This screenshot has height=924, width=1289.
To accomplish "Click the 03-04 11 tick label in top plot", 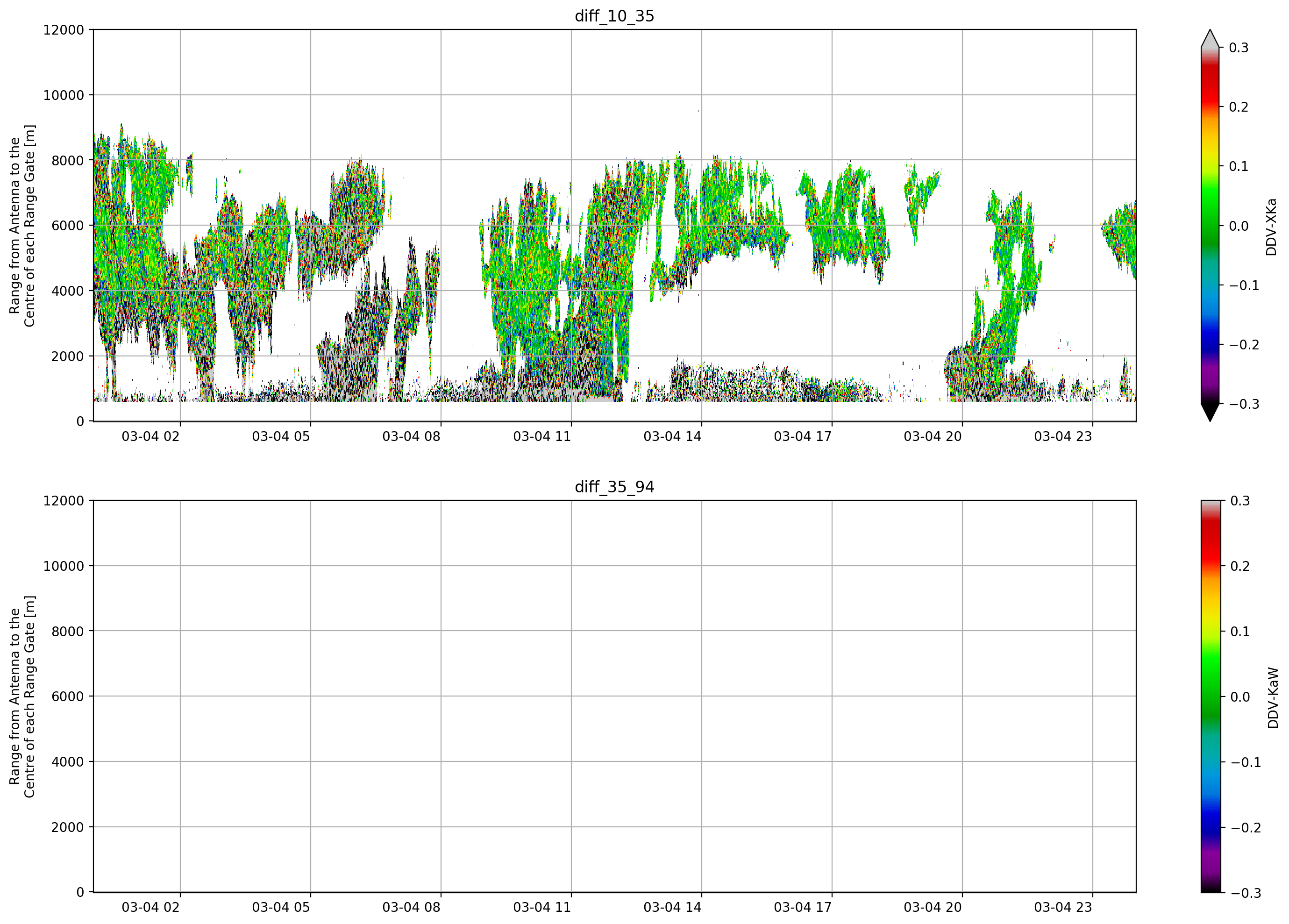I will coord(541,436).
